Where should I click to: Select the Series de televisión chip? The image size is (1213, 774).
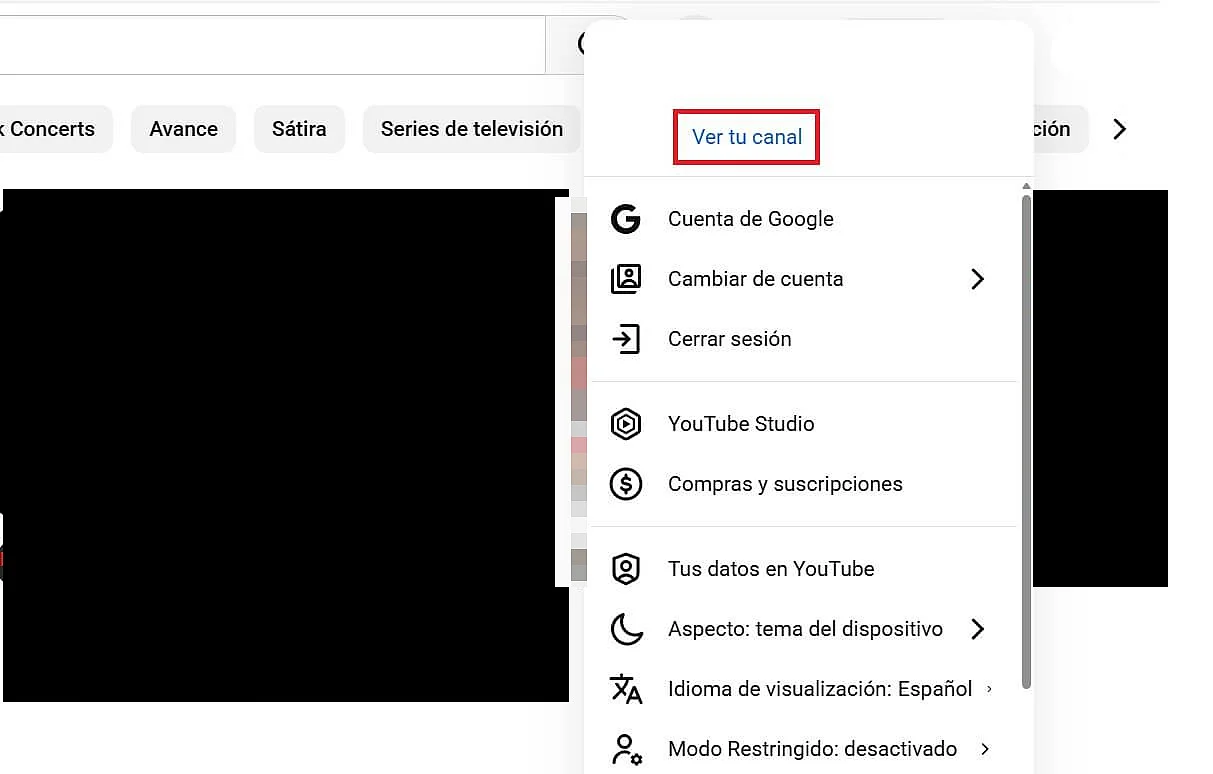[471, 129]
